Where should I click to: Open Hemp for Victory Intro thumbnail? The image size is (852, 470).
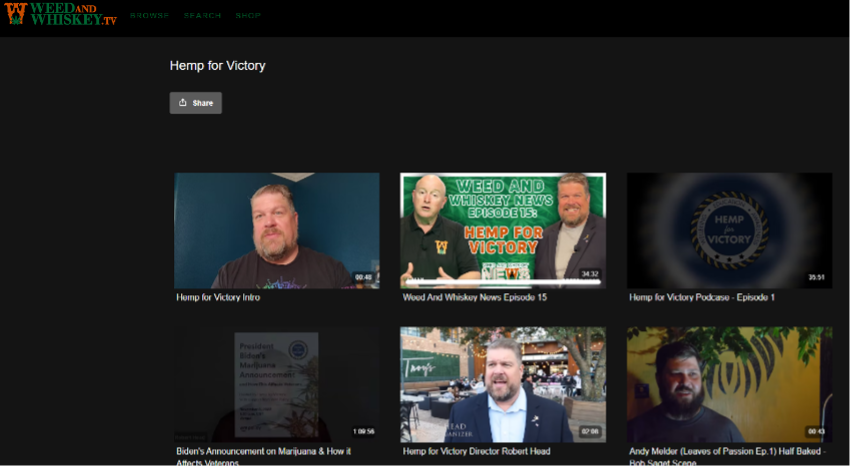click(x=277, y=231)
